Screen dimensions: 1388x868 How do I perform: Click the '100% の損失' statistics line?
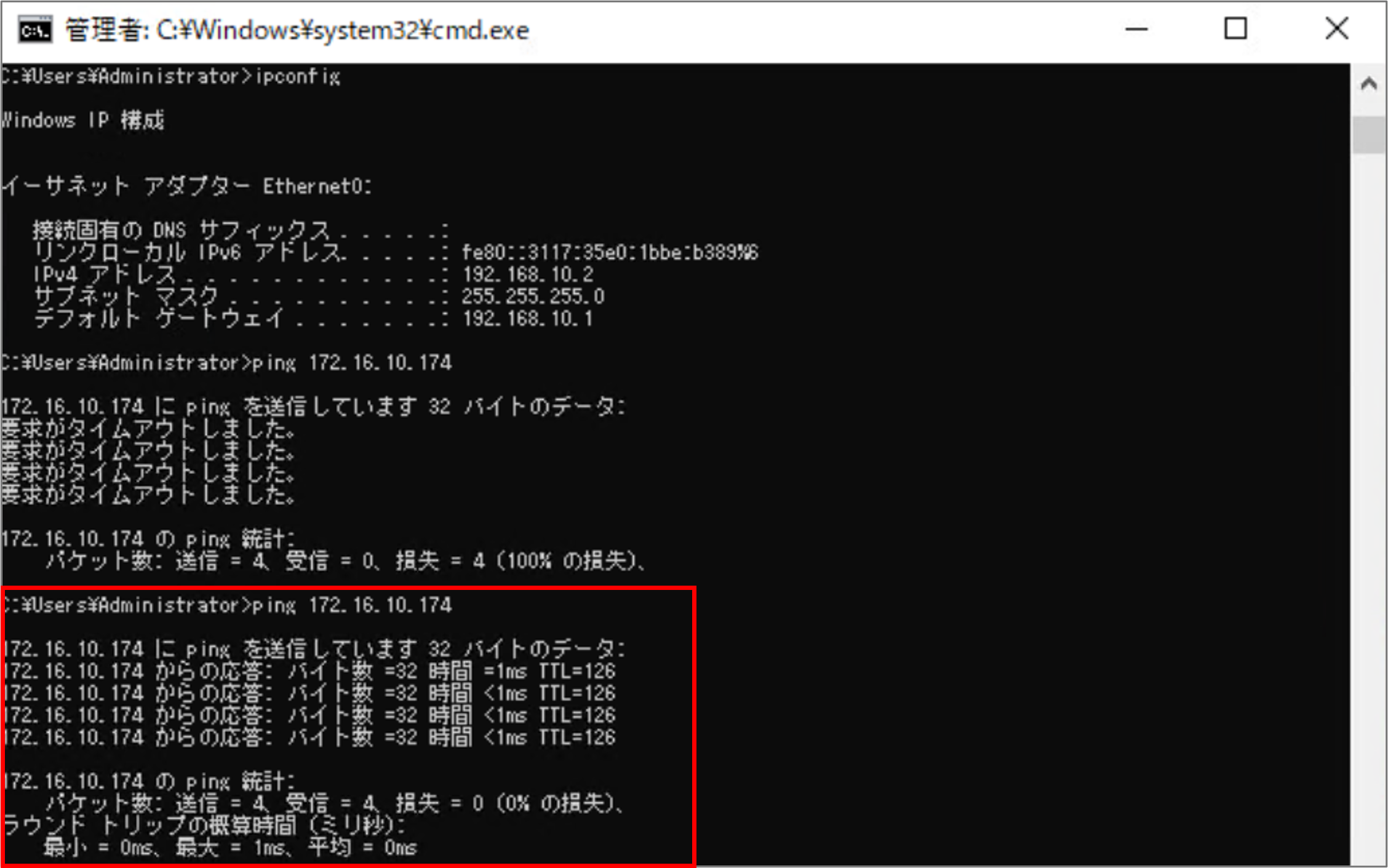click(x=345, y=560)
